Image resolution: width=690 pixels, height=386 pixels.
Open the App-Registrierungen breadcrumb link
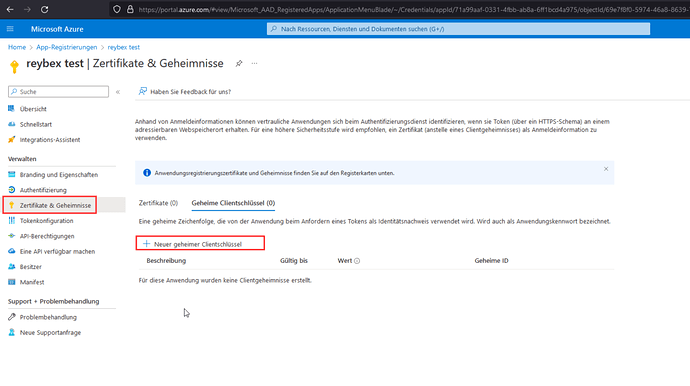[66, 47]
